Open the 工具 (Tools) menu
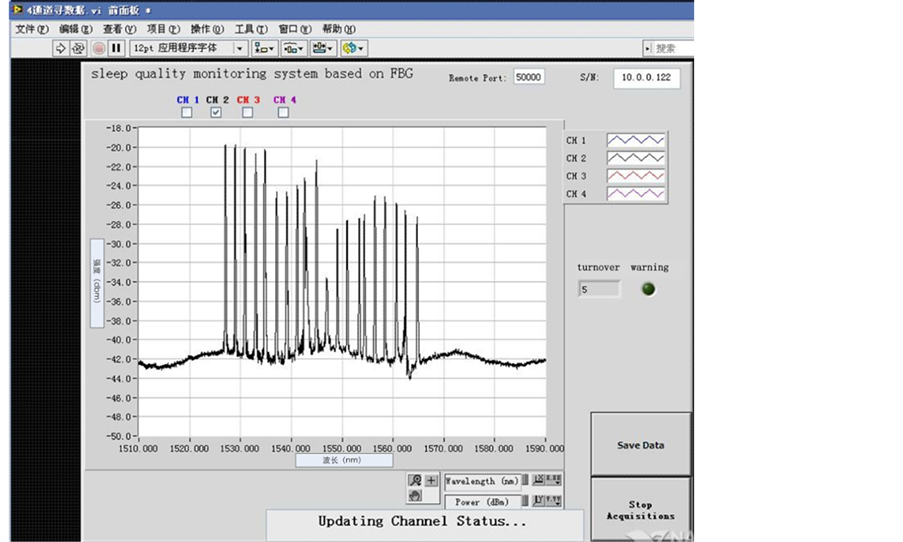The image size is (903, 542). (250, 29)
